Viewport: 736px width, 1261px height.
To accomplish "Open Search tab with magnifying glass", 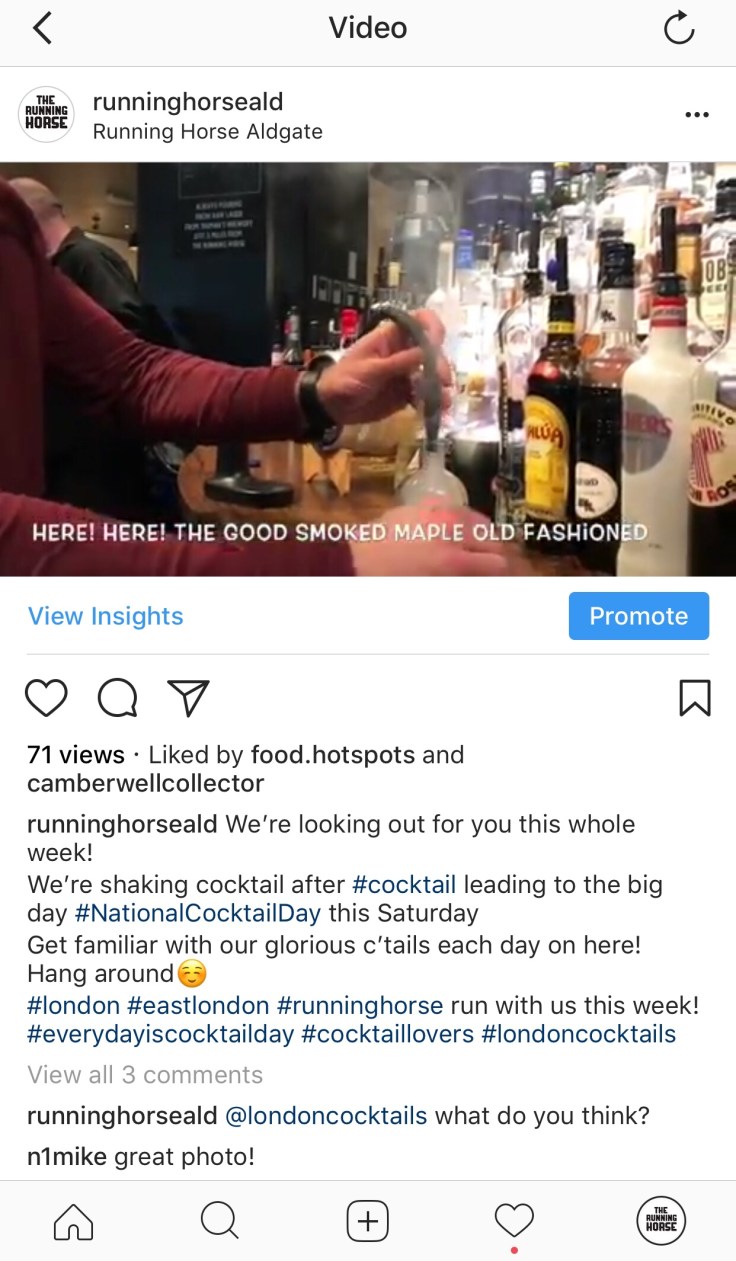I will 219,1221.
